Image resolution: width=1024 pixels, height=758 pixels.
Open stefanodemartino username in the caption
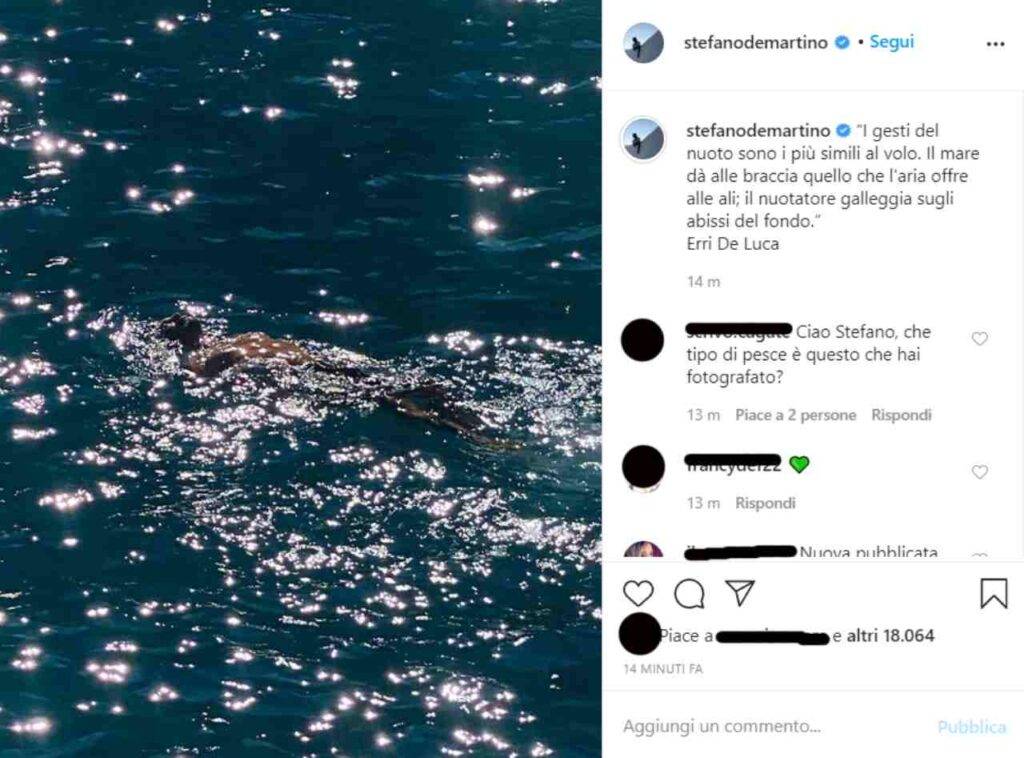pos(758,131)
